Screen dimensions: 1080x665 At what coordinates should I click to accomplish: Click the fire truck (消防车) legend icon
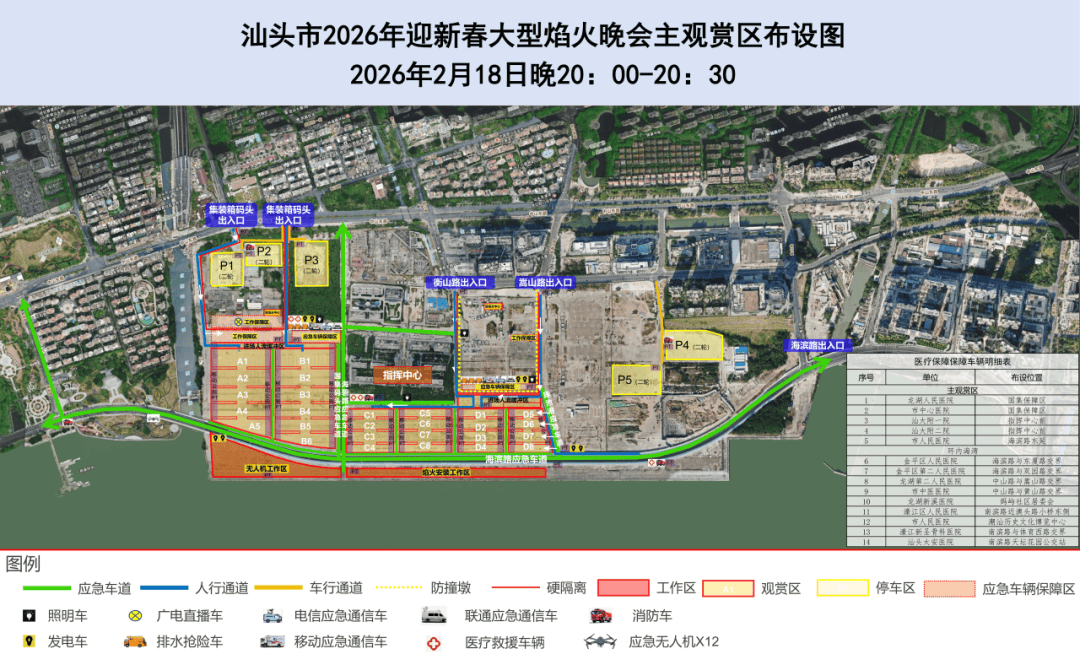coord(601,616)
